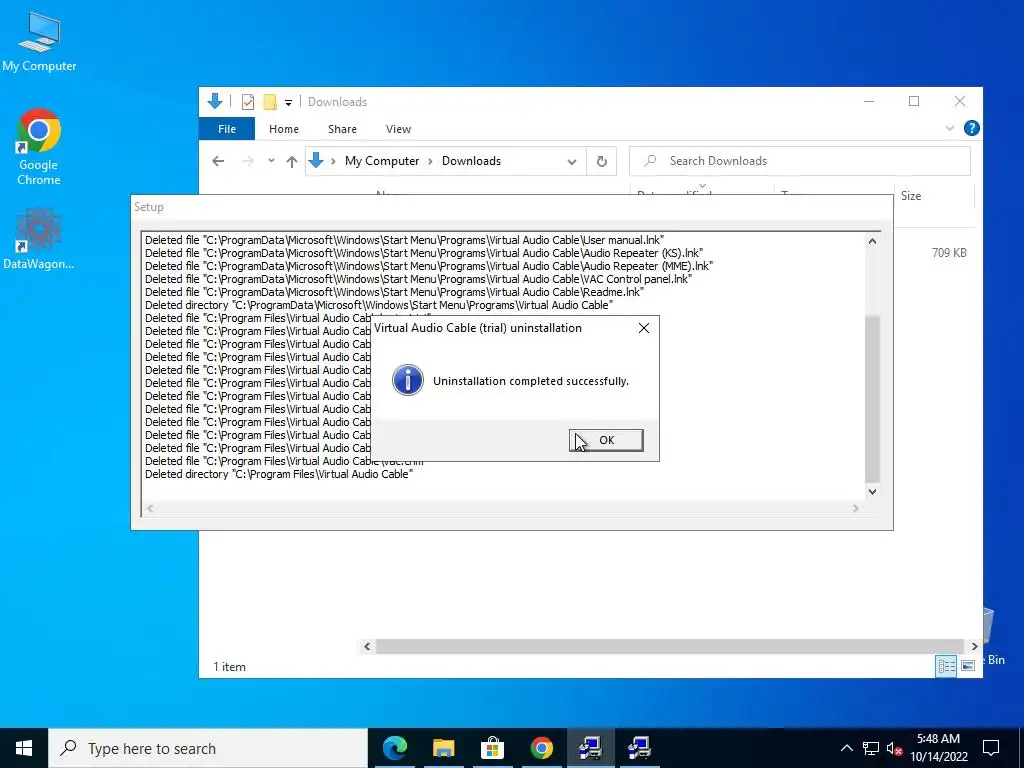Viewport: 1024px width, 768px height.
Task: Open the DataWagon desktop shortcut
Action: pos(39,239)
